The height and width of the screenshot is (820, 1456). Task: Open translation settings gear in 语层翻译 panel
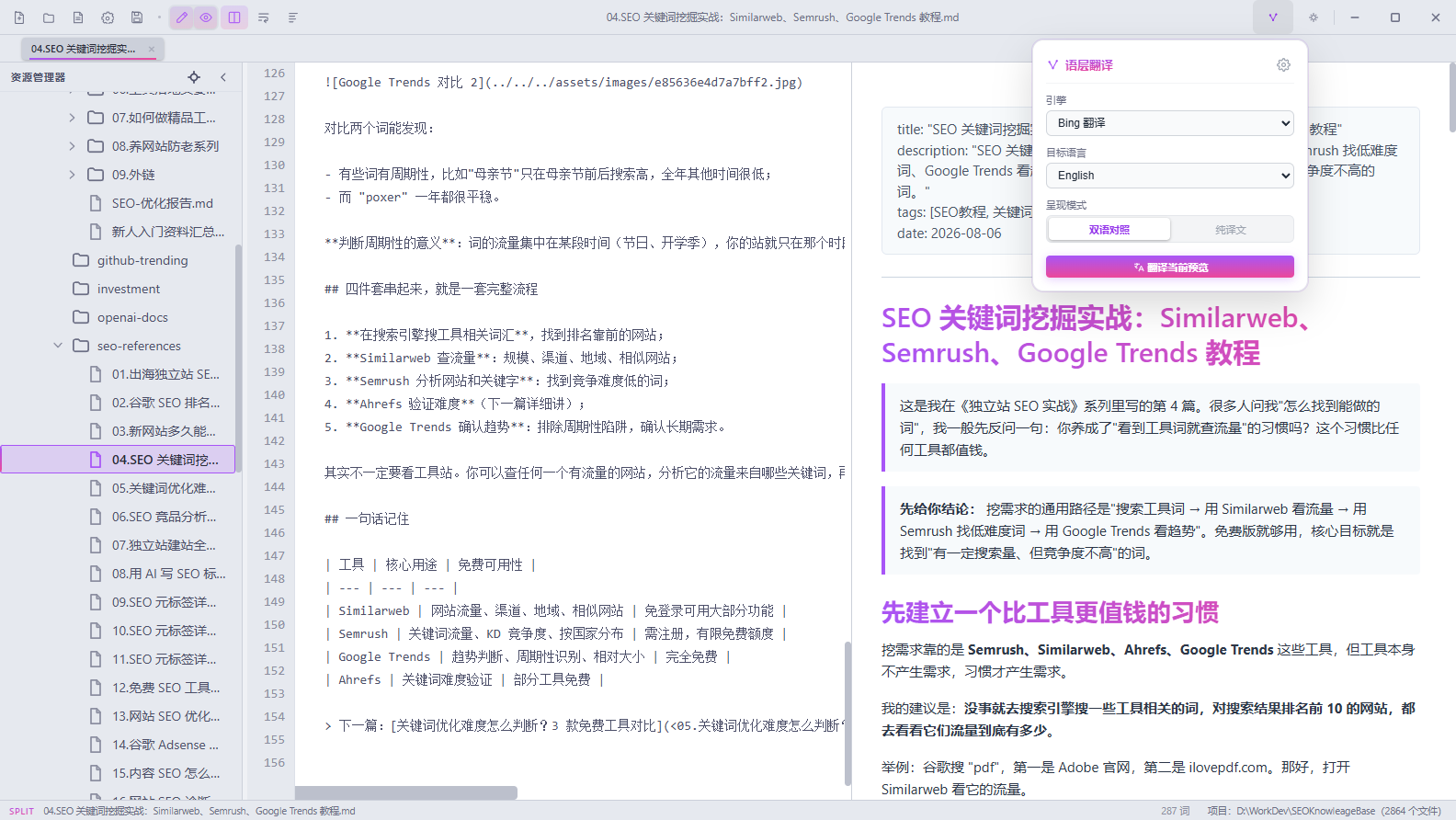(x=1284, y=65)
